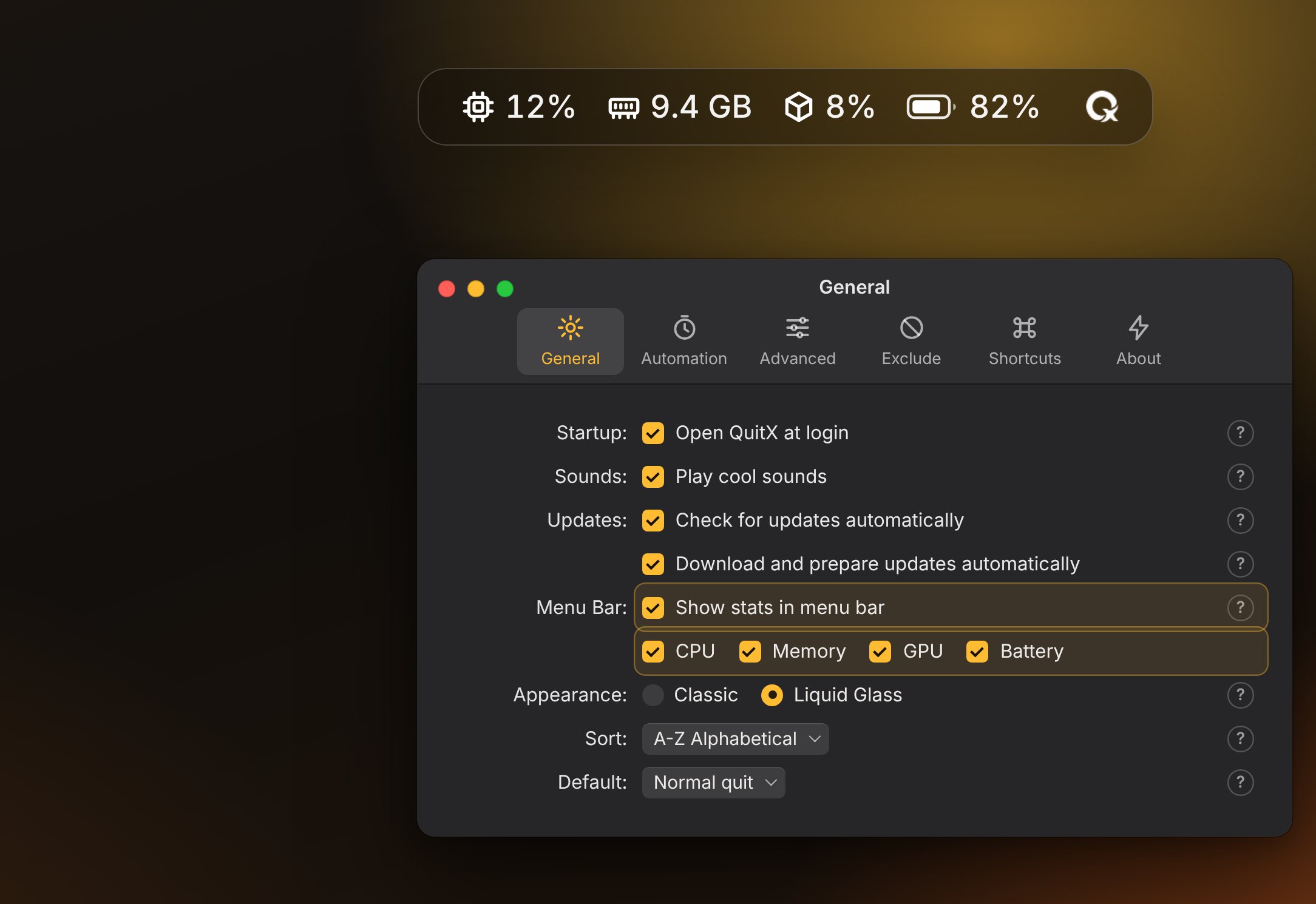Toggle the GPU stat checkbox
The image size is (1316, 904).
(880, 652)
